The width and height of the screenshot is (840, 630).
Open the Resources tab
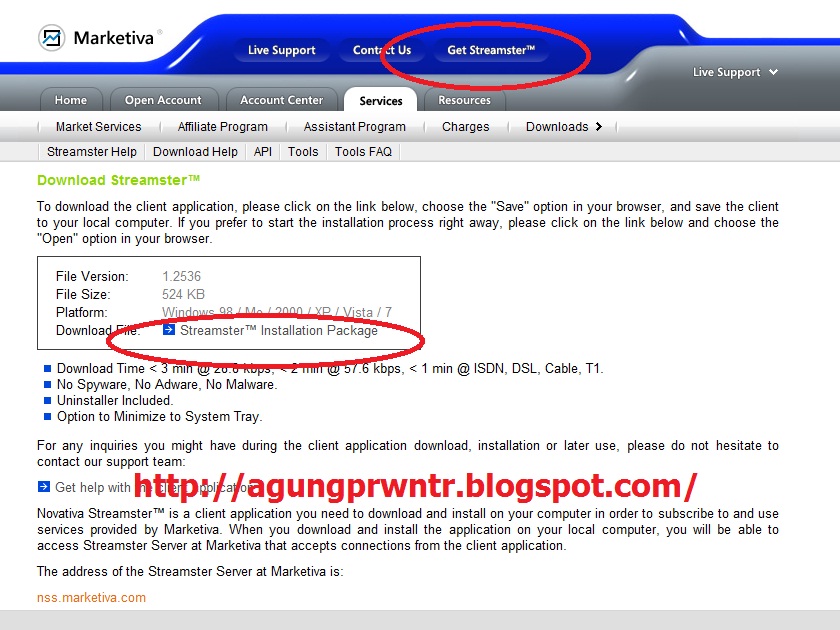(x=464, y=100)
